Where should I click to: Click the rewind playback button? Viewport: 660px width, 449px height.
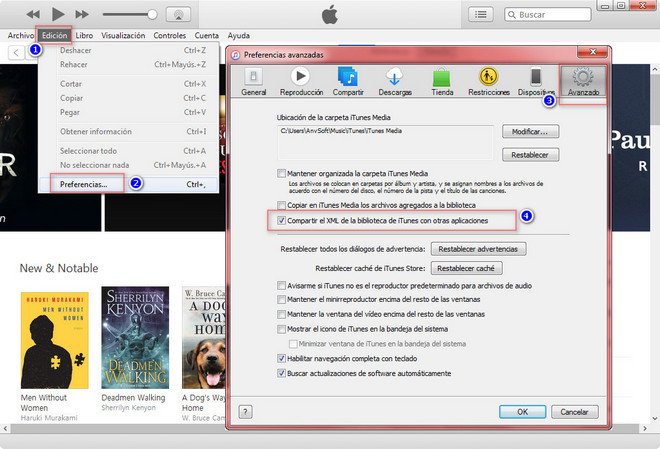[33, 14]
